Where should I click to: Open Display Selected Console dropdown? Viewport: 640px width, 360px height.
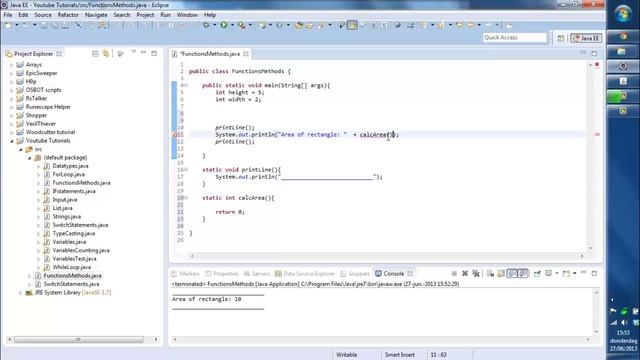(556, 273)
